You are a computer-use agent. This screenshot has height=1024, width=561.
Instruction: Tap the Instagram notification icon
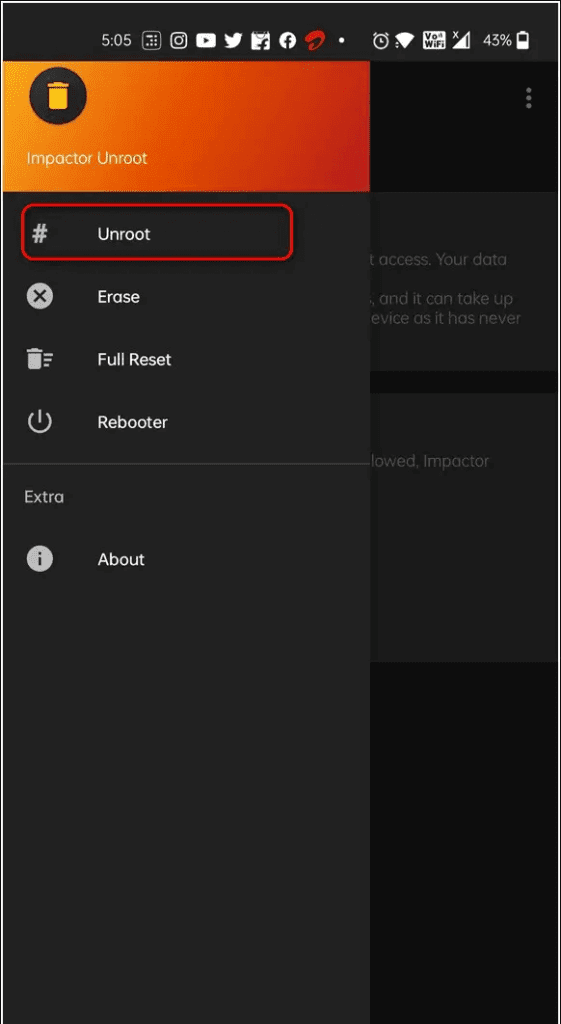click(x=179, y=40)
